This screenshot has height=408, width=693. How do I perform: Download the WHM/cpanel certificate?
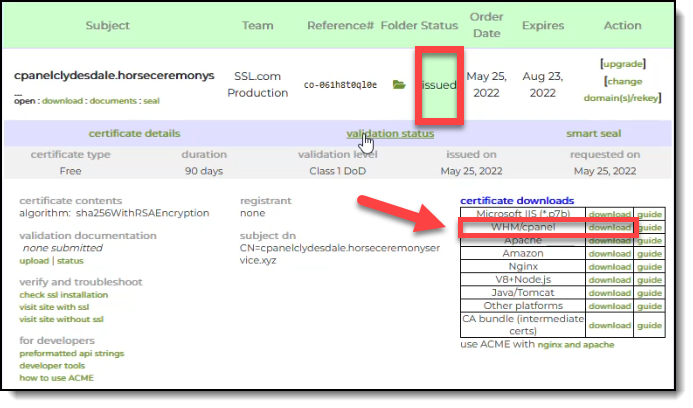click(x=609, y=227)
